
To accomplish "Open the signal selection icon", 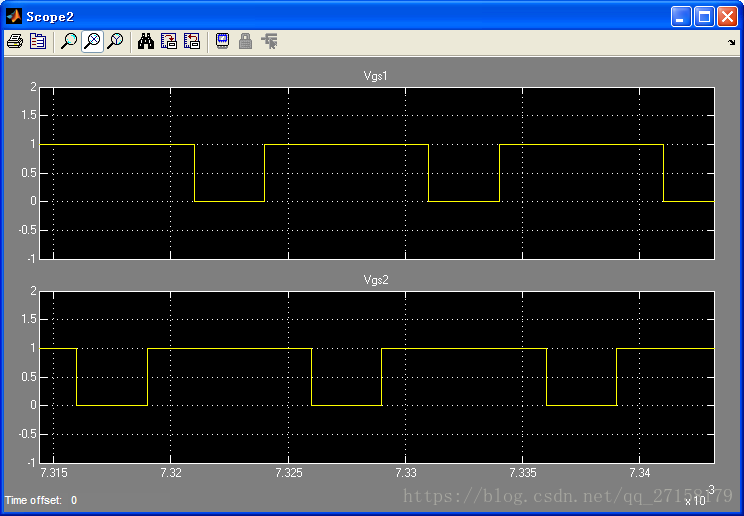I will [x=270, y=42].
